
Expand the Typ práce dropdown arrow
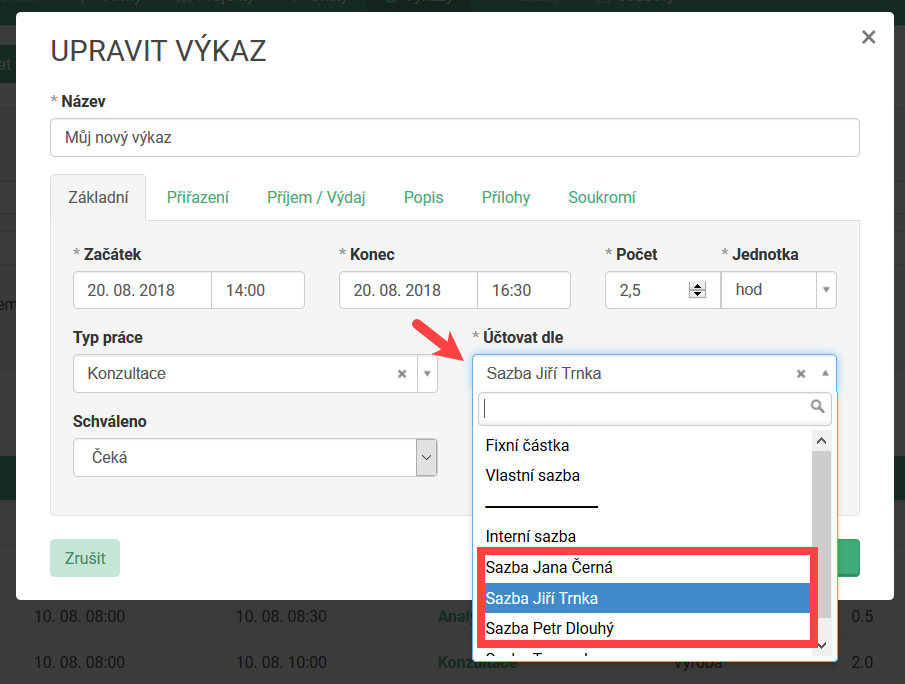pos(427,374)
